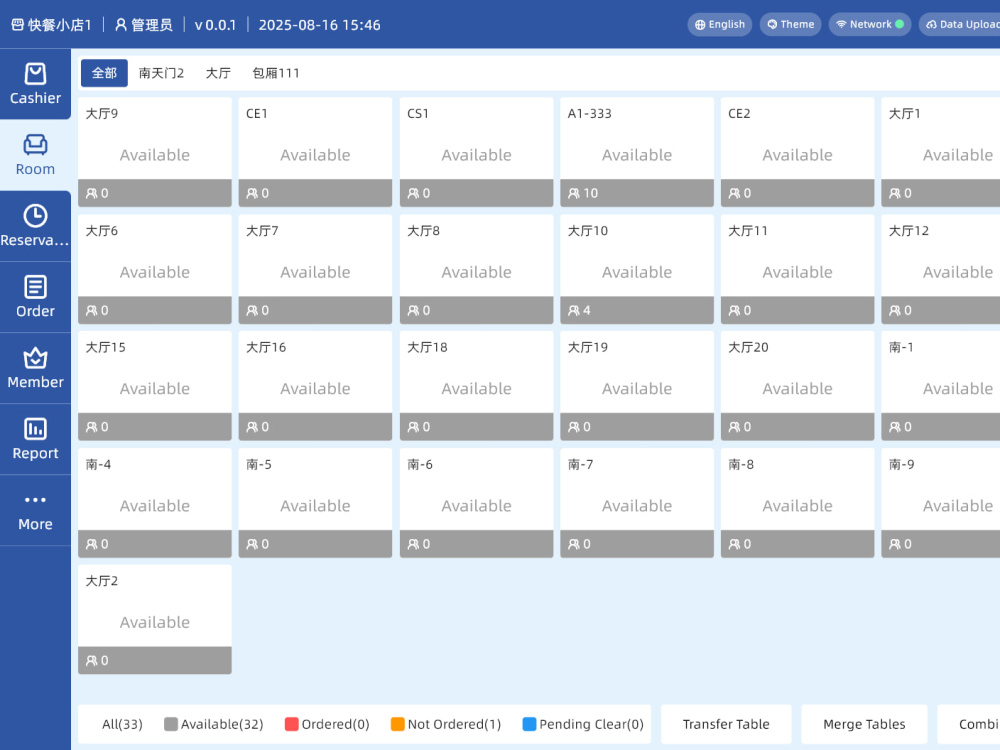
Task: Open table card 大厅8
Action: tap(476, 269)
